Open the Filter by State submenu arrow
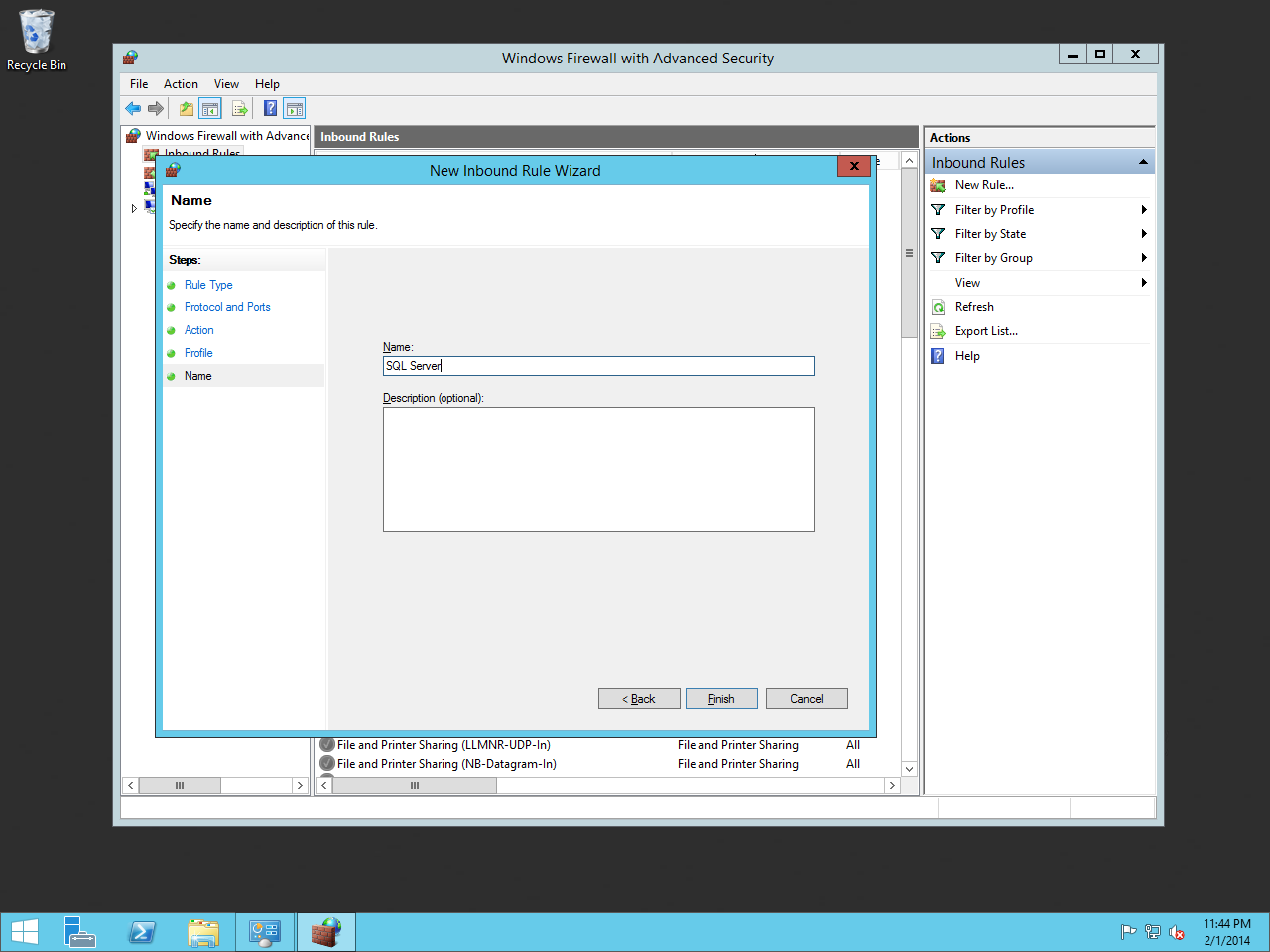Screen dimensions: 1270x952 [1144, 234]
